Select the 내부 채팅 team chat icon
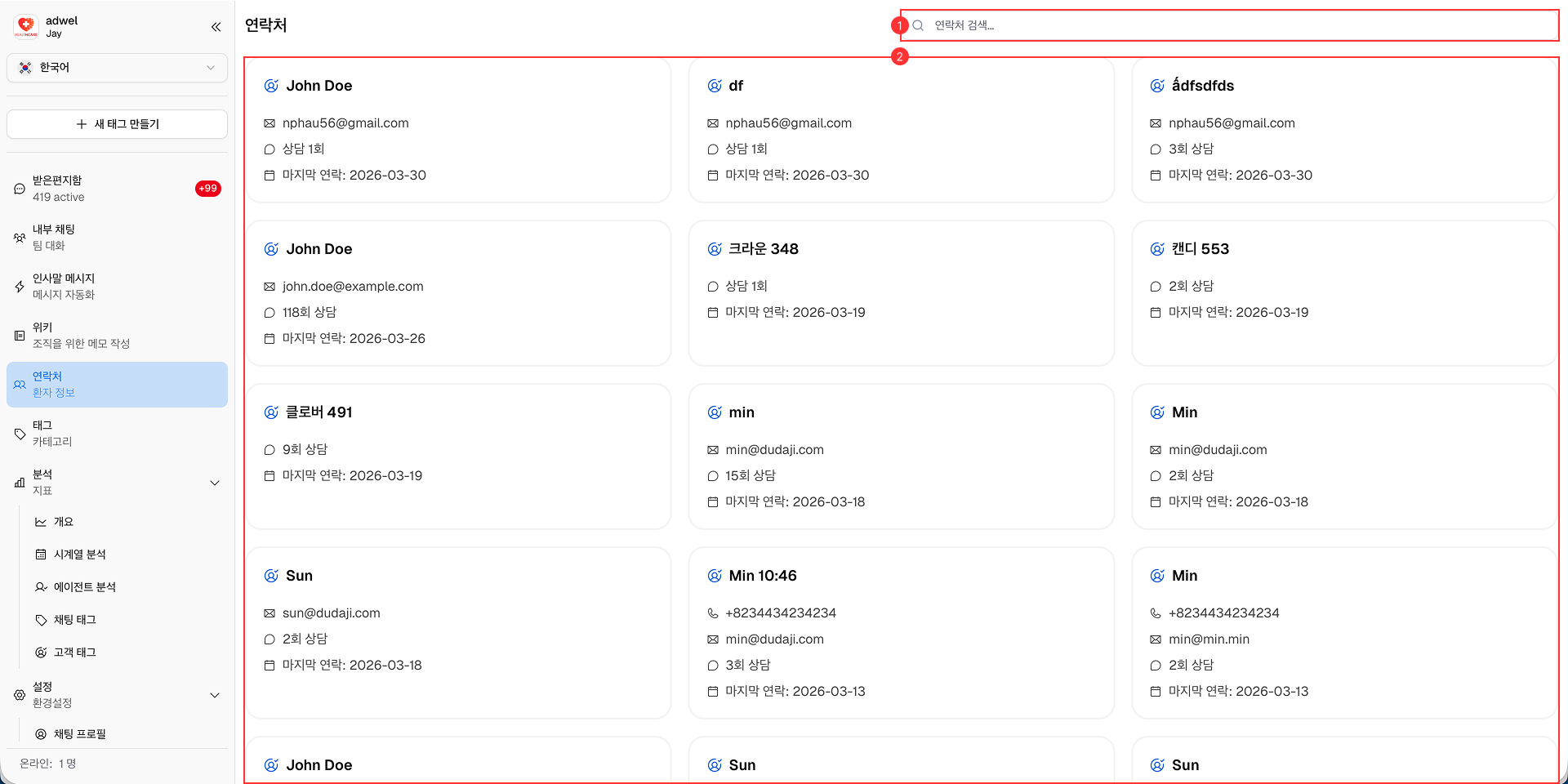 19,237
